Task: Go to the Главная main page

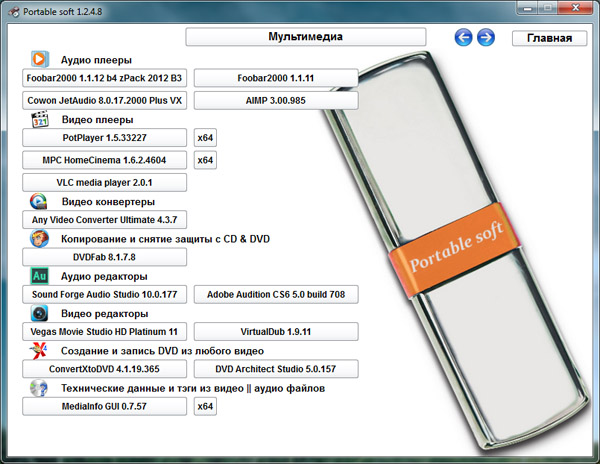Action: click(x=548, y=38)
